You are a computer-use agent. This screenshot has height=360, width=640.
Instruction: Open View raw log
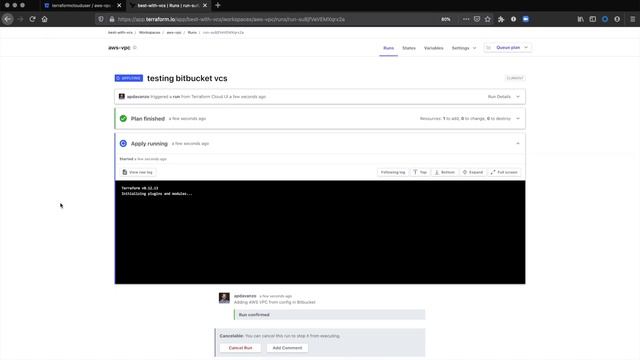(138, 172)
